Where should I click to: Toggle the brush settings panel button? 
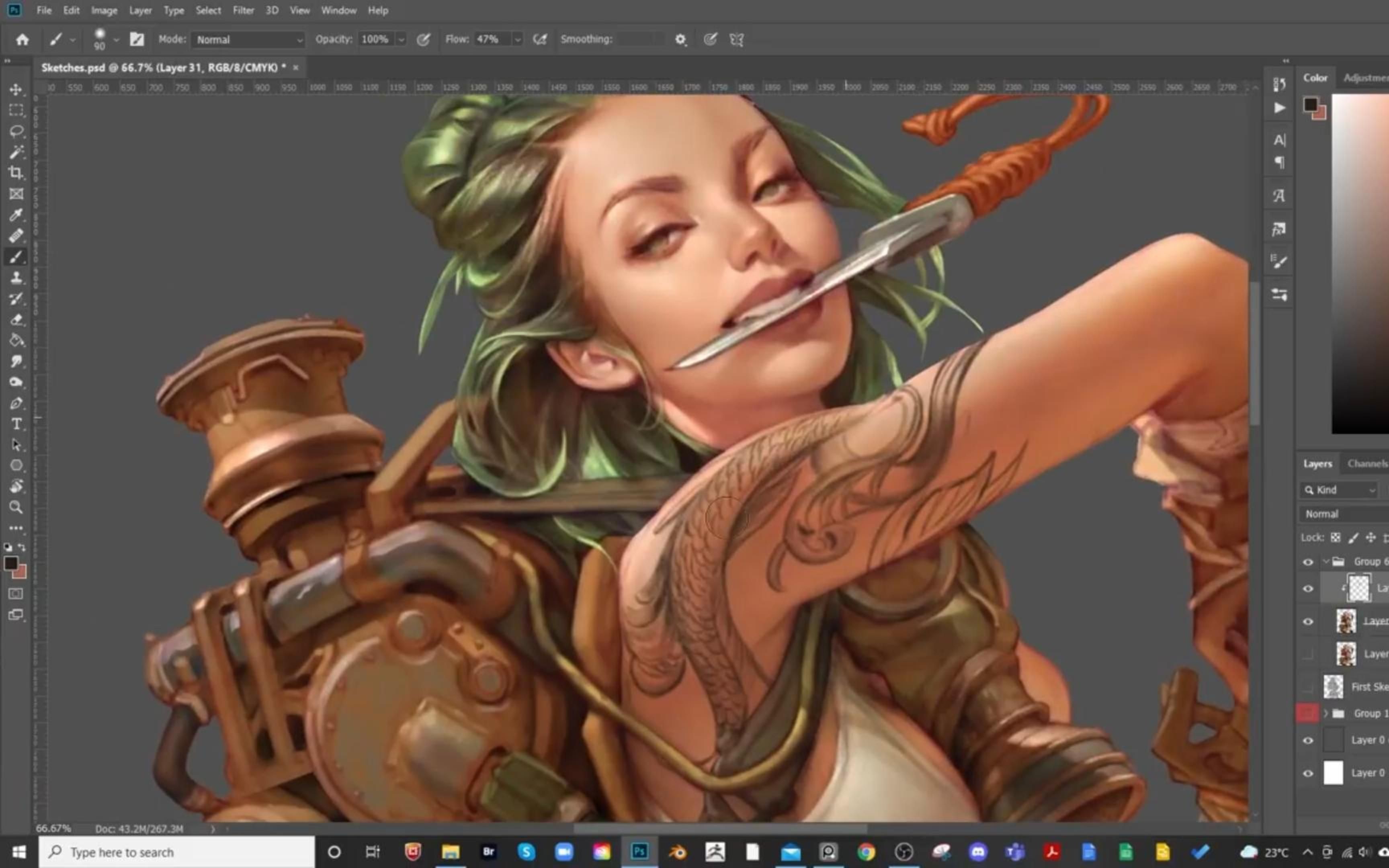[x=137, y=39]
